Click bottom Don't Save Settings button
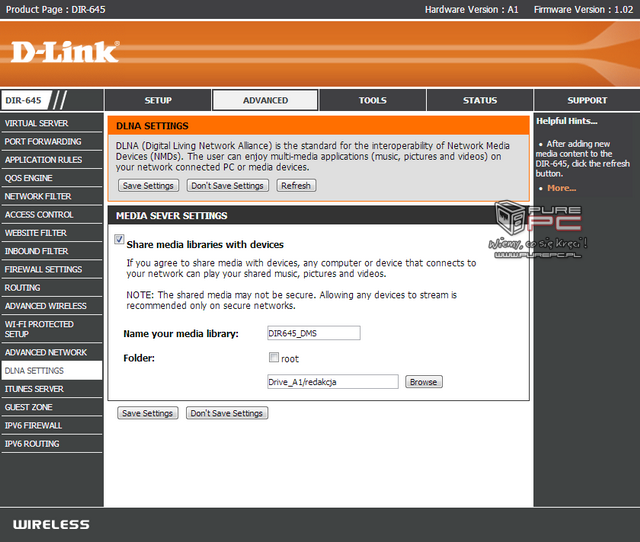The width and height of the screenshot is (640, 542). click(227, 413)
